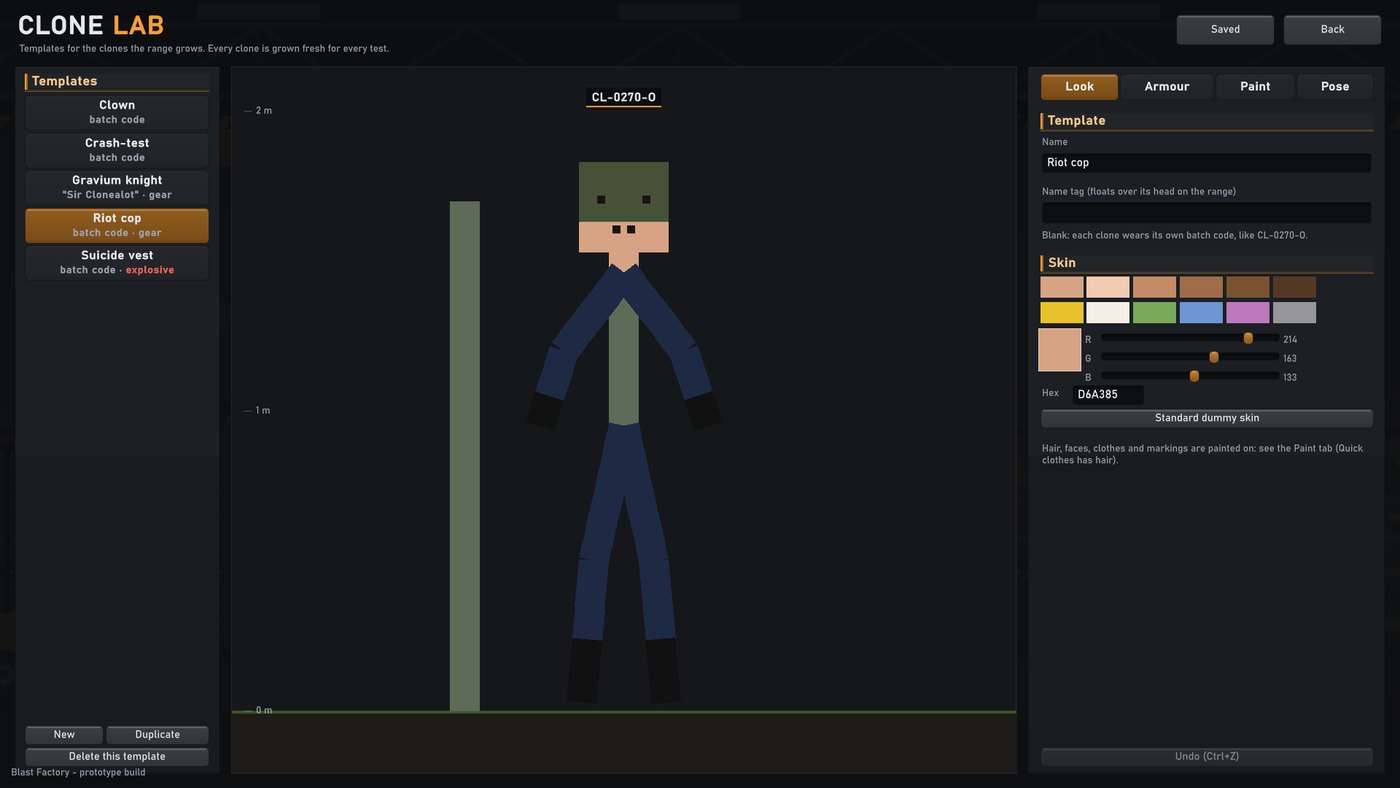Viewport: 1400px width, 788px height.
Task: Apply the Standard dummy skin
Action: 1207,418
